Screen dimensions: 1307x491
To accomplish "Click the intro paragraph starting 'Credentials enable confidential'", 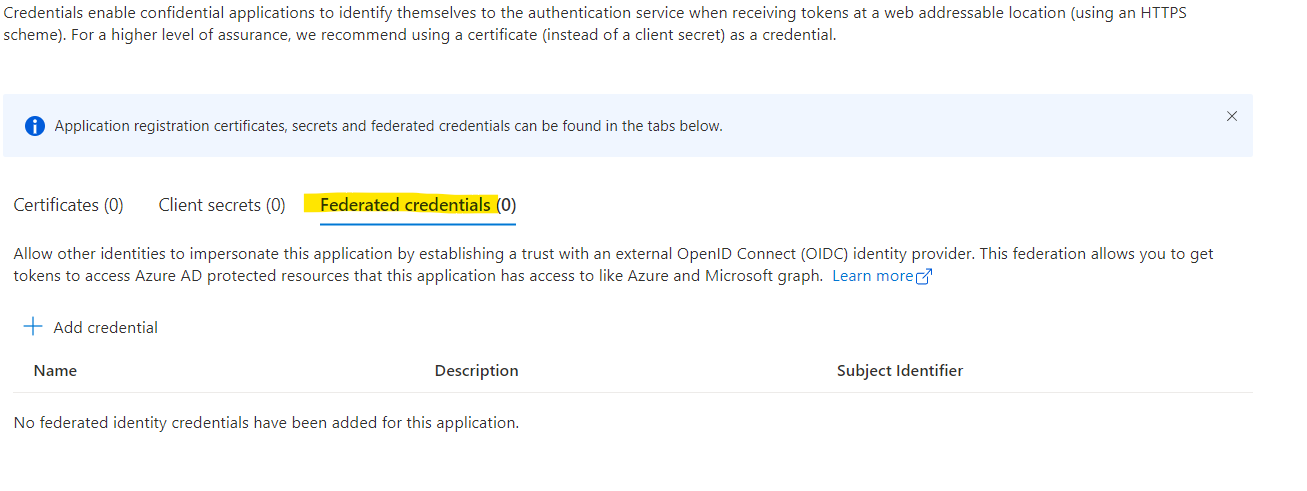I will [x=597, y=25].
